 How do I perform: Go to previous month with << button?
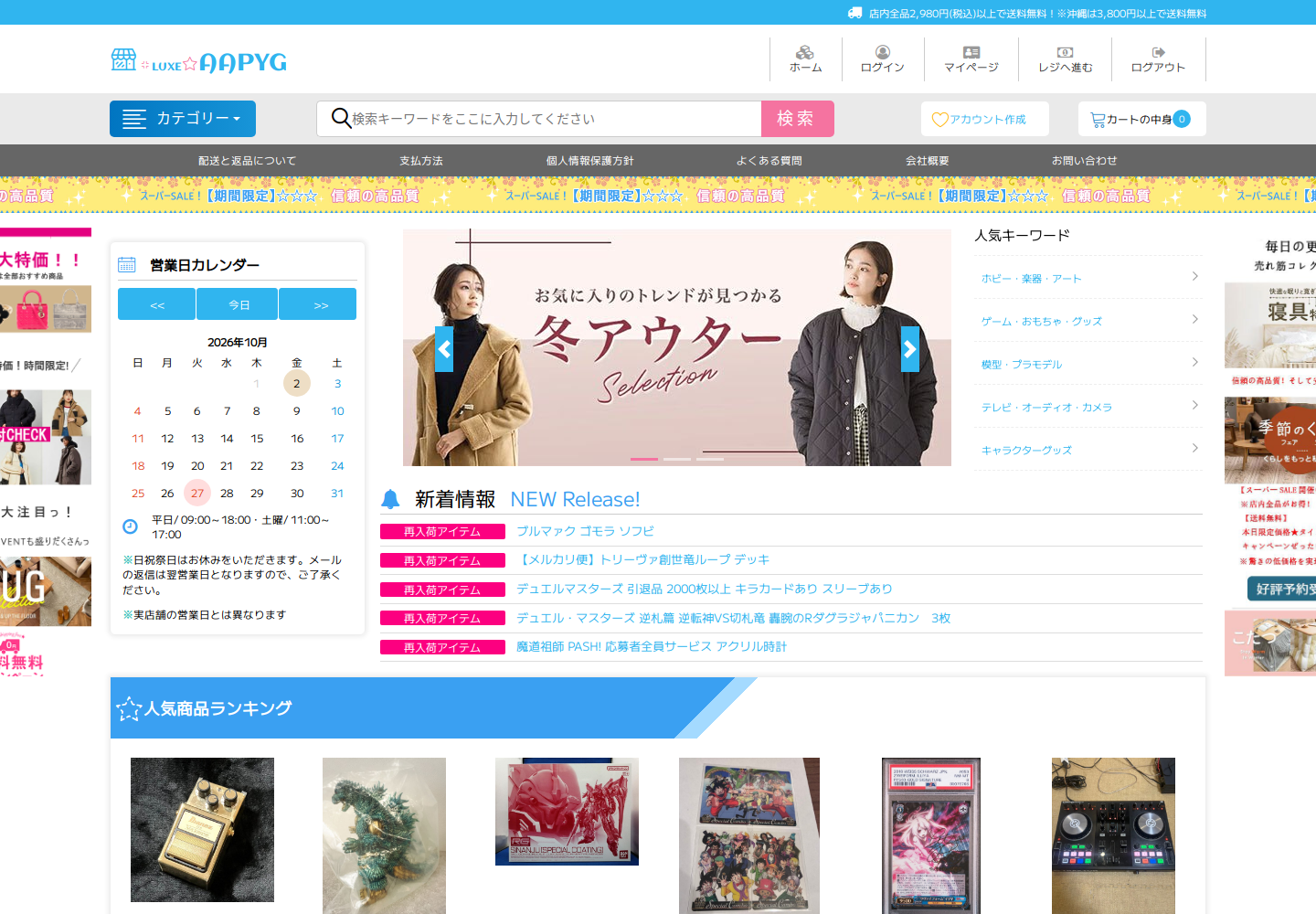click(156, 304)
